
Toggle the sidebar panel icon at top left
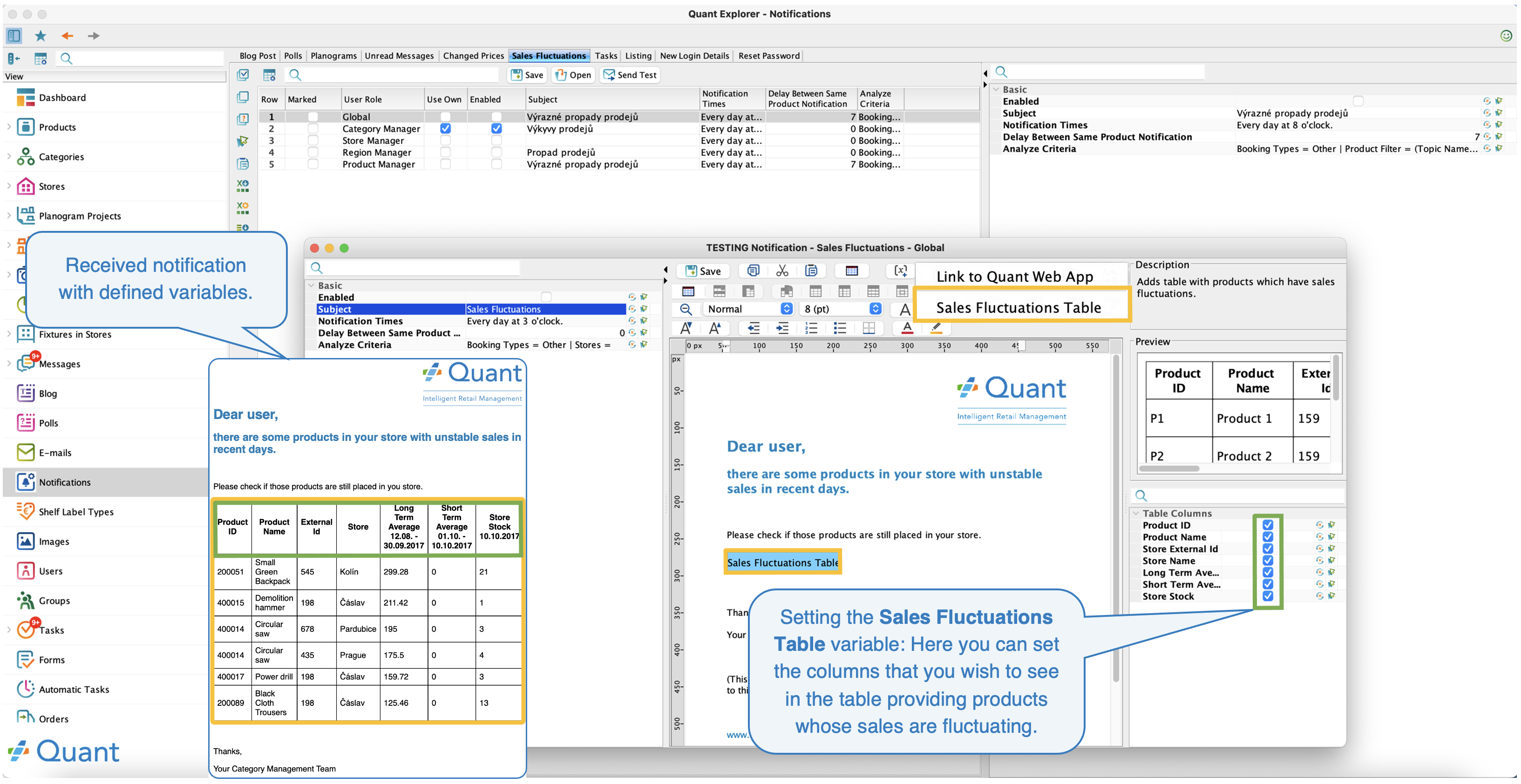(14, 36)
